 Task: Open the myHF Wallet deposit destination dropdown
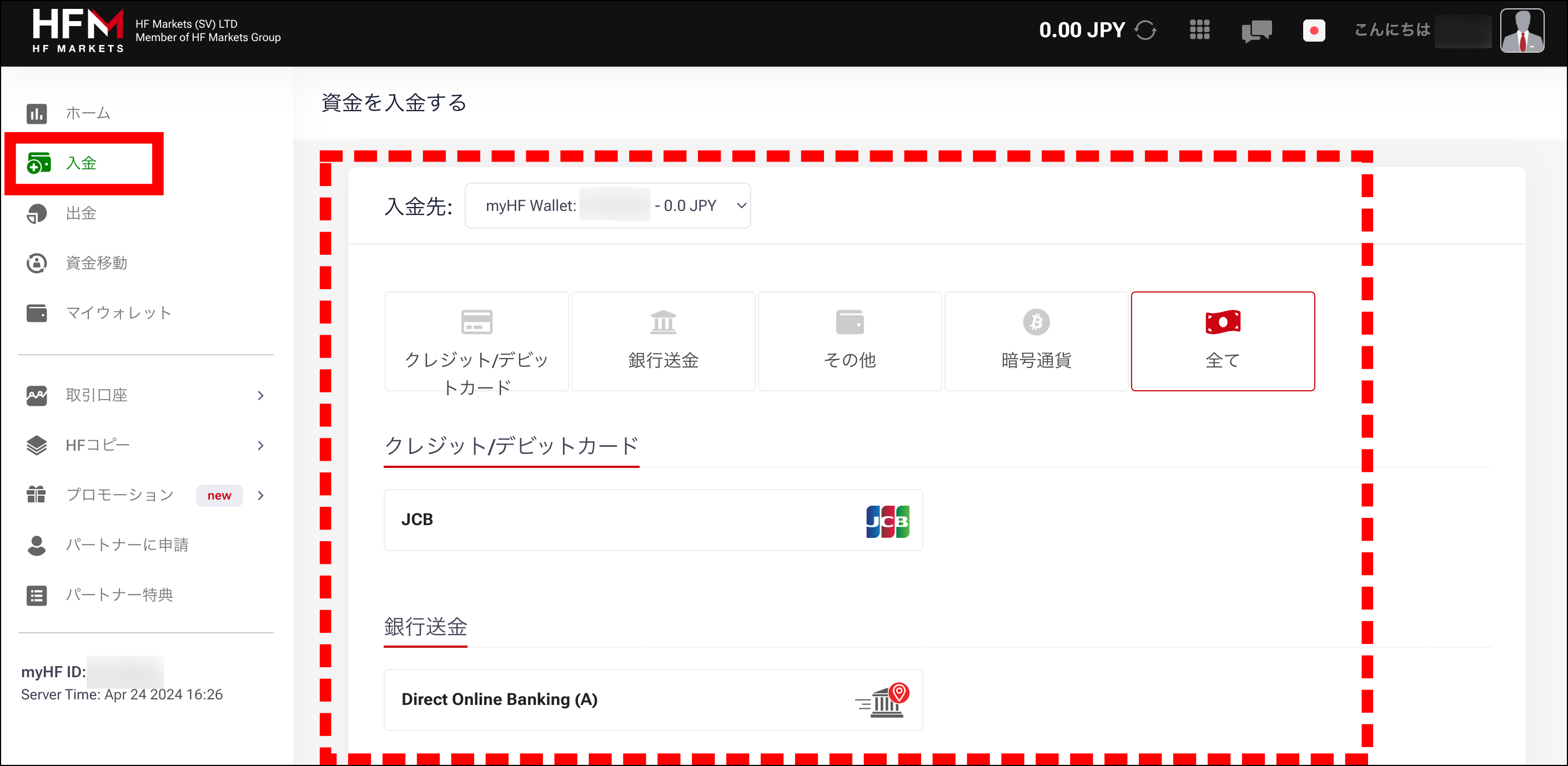tap(607, 205)
